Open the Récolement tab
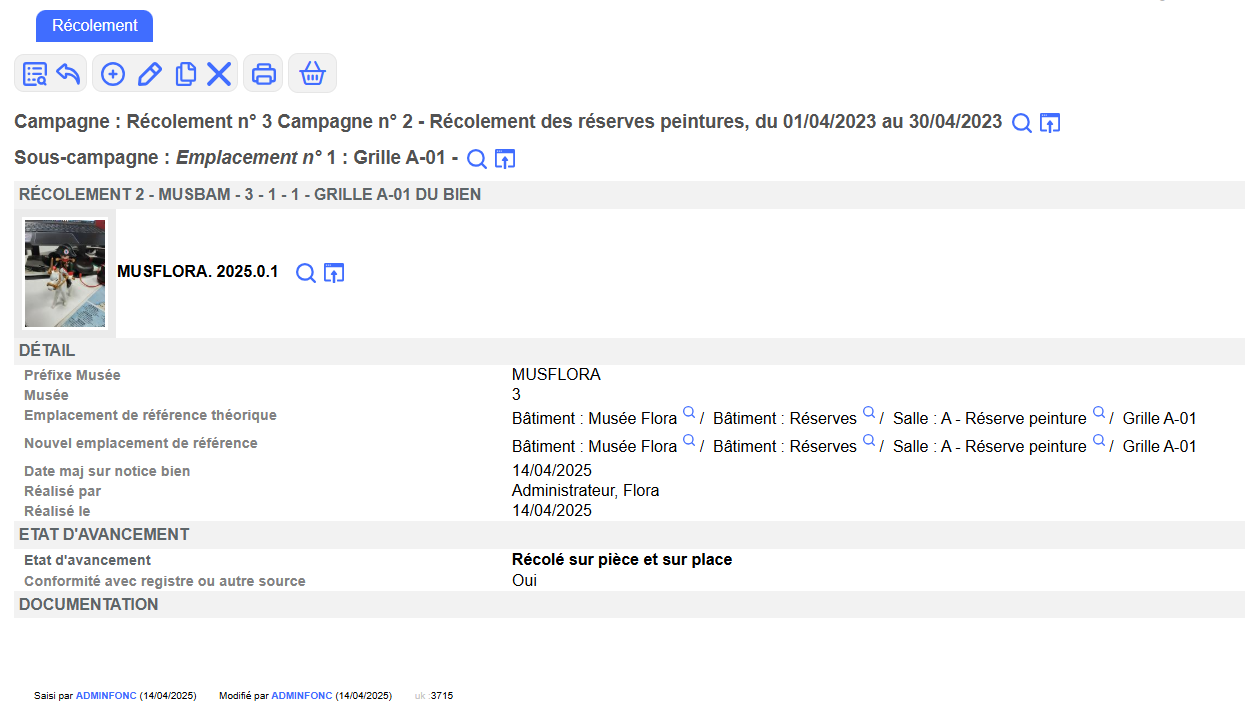Screen dimensions: 1245x725 click(x=94, y=26)
